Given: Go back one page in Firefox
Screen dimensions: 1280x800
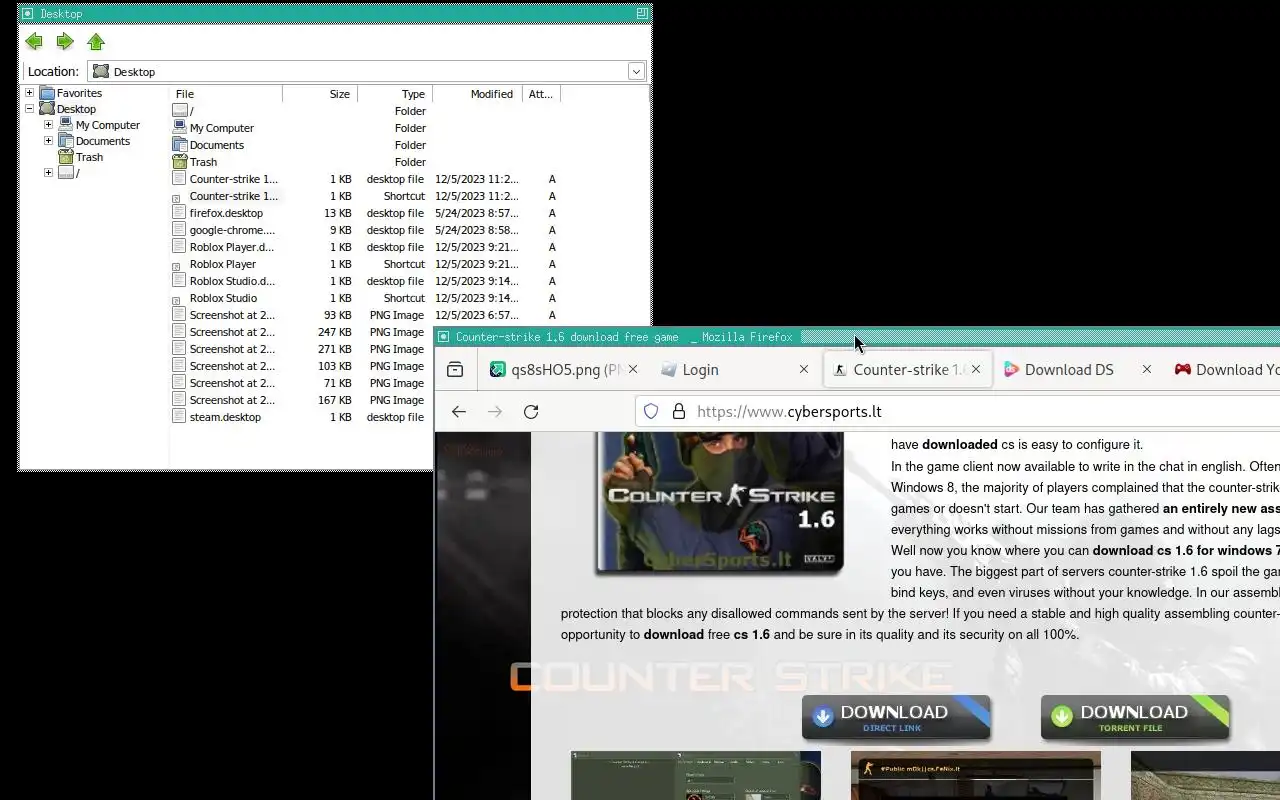Looking at the screenshot, I should (x=459, y=412).
